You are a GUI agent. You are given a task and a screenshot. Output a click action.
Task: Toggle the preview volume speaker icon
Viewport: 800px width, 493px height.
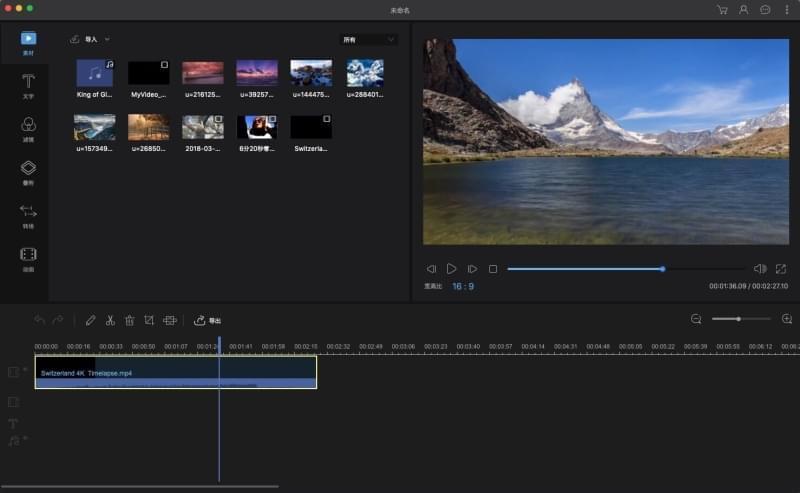coord(759,269)
